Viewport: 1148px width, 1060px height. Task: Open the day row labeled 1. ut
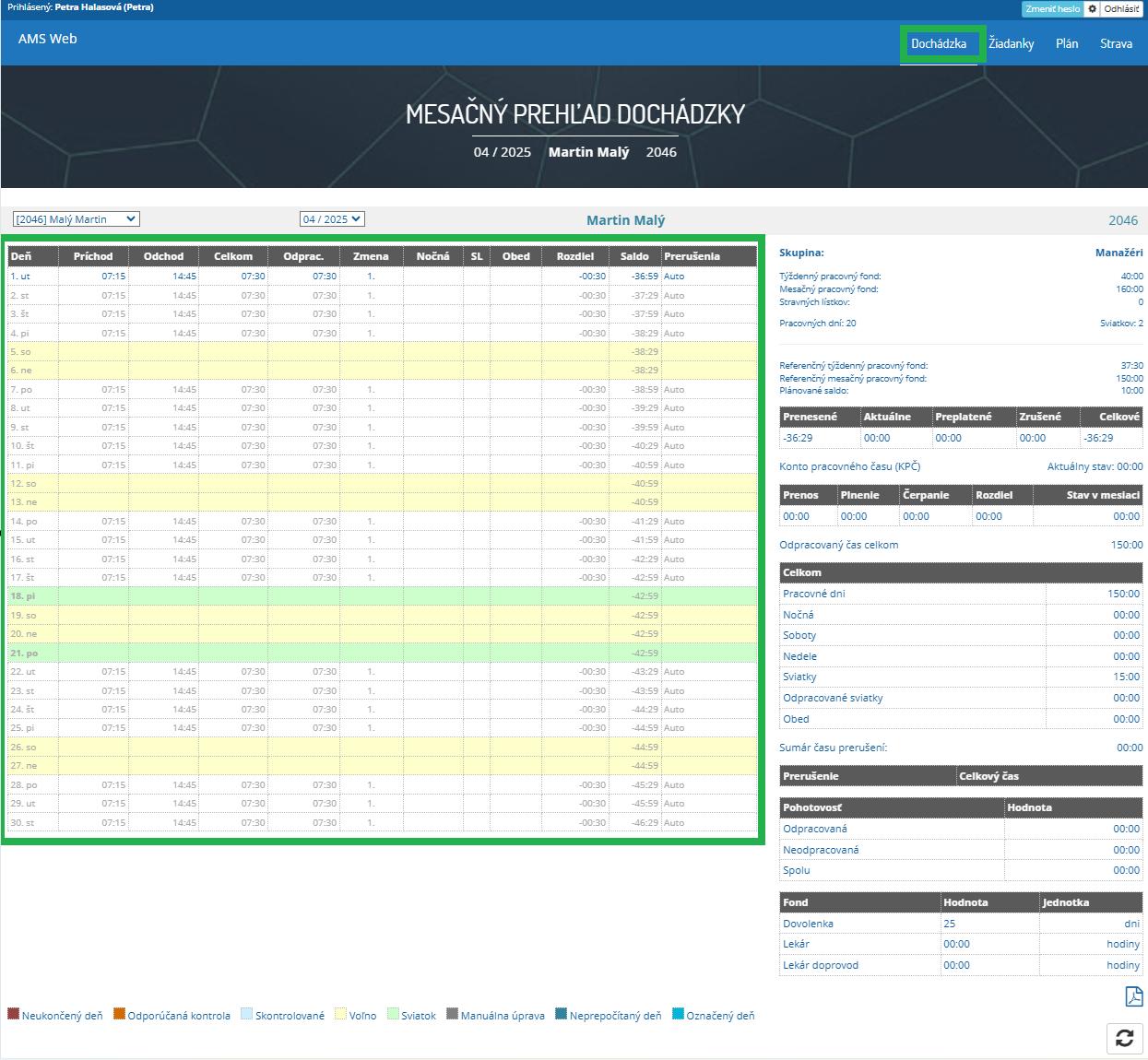coord(20,277)
